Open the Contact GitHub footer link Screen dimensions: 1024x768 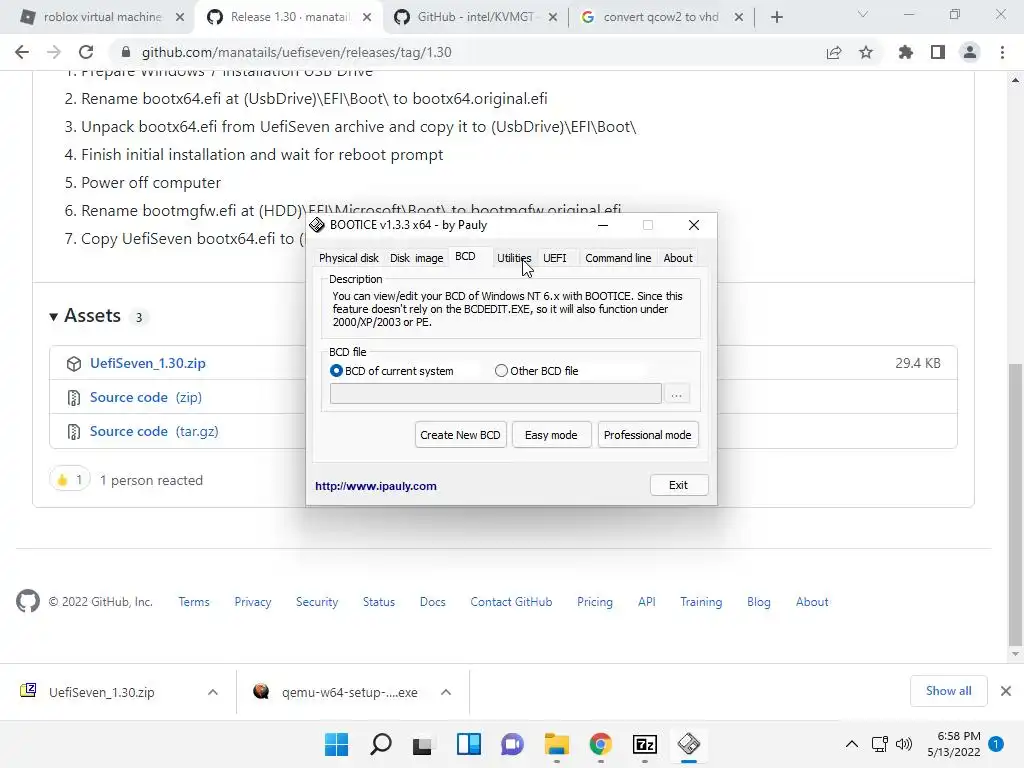[x=511, y=602]
